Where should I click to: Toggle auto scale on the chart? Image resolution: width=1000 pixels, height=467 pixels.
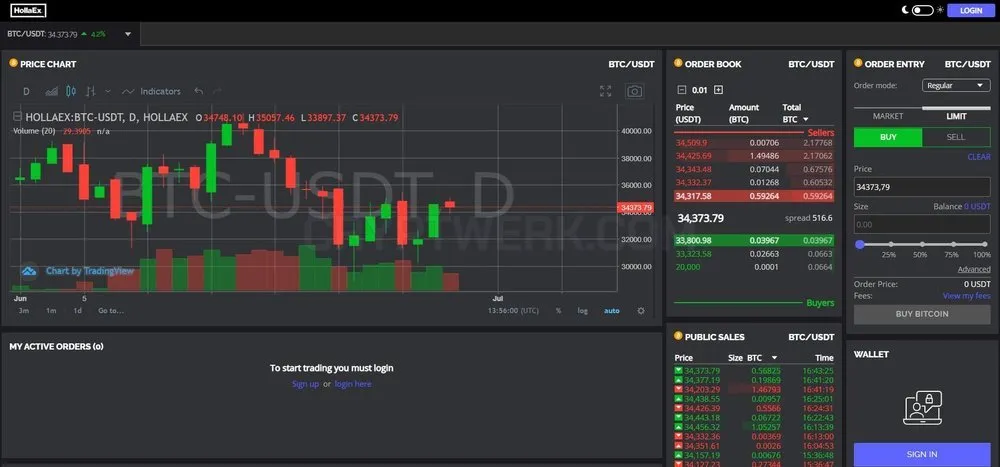click(612, 311)
